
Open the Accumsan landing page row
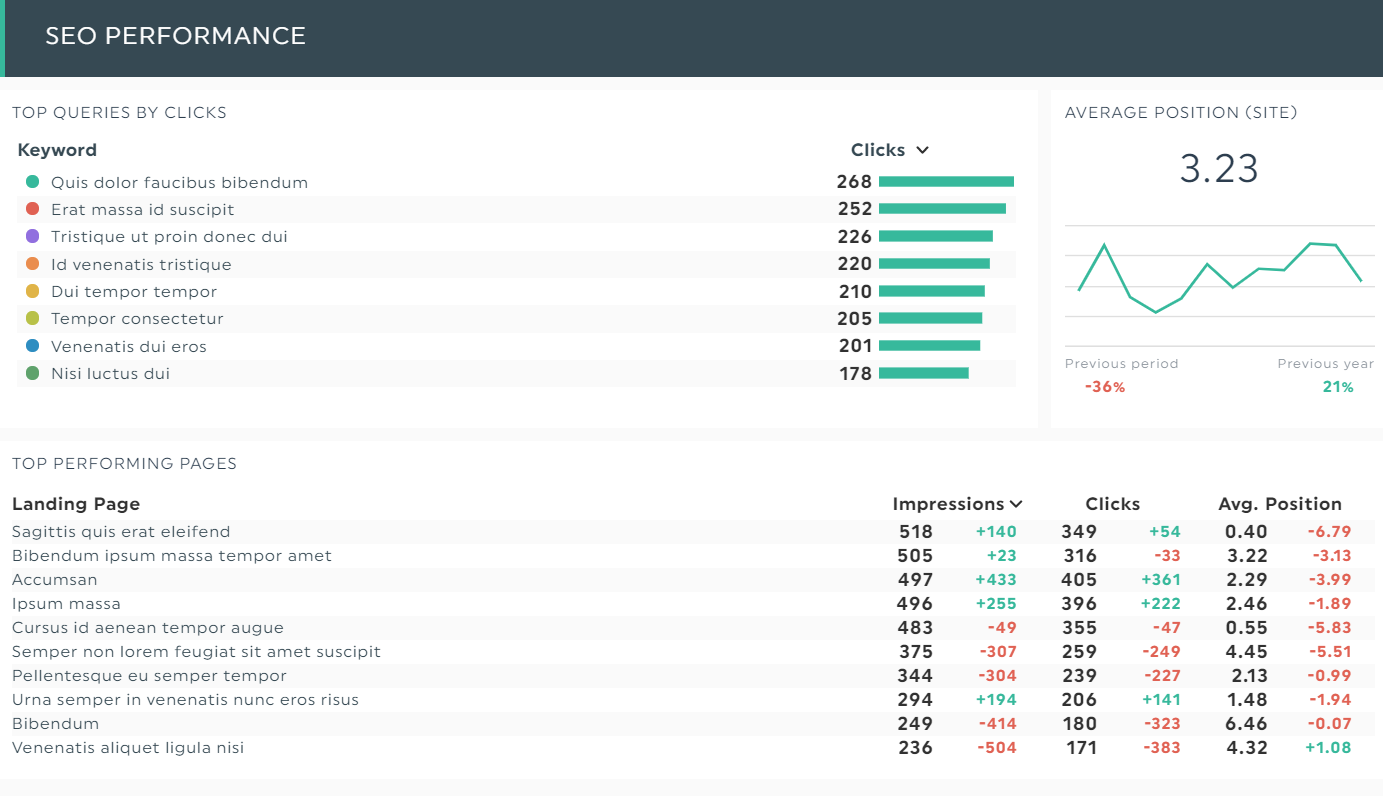click(55, 580)
